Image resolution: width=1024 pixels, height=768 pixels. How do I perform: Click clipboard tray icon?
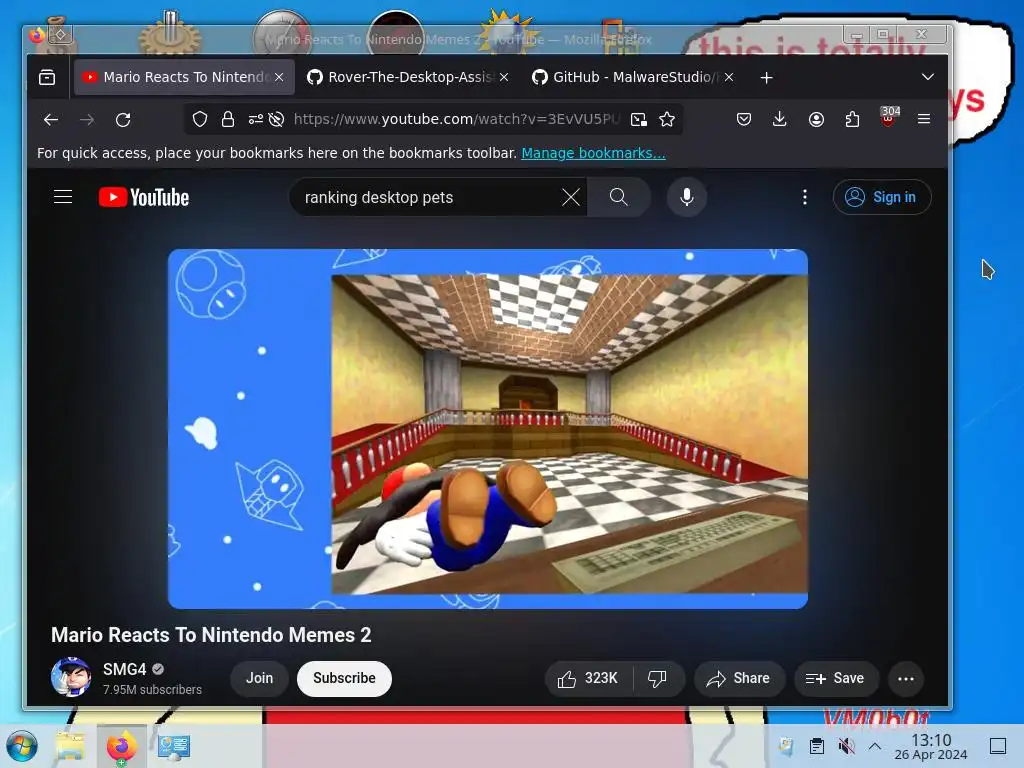pyautogui.click(x=816, y=746)
